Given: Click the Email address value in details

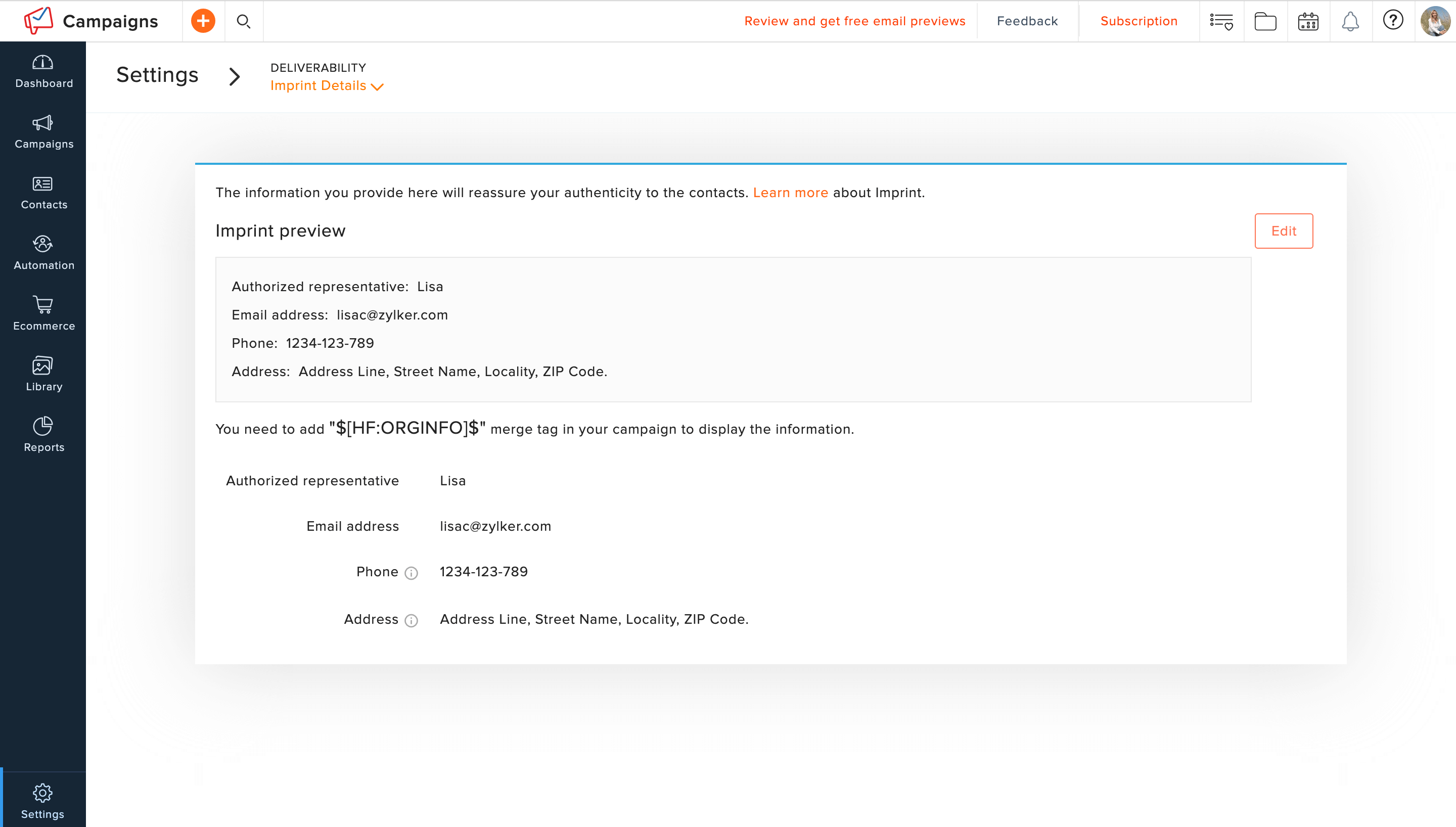Looking at the screenshot, I should pyautogui.click(x=495, y=526).
